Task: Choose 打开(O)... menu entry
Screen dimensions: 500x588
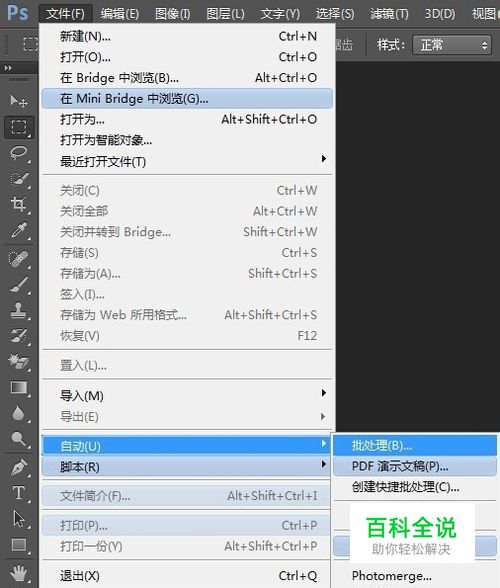Action: click(187, 57)
